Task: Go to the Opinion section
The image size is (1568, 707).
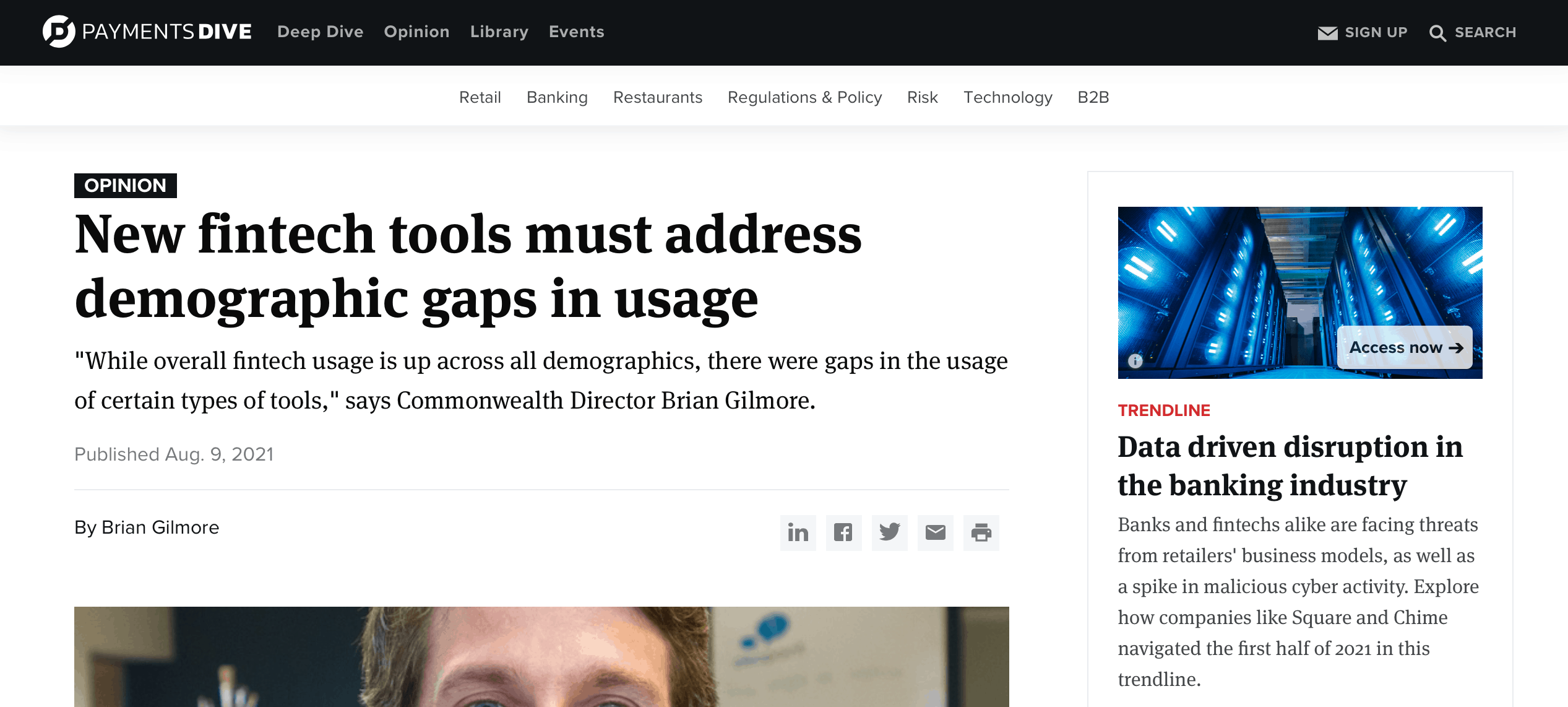Action: coord(416,32)
